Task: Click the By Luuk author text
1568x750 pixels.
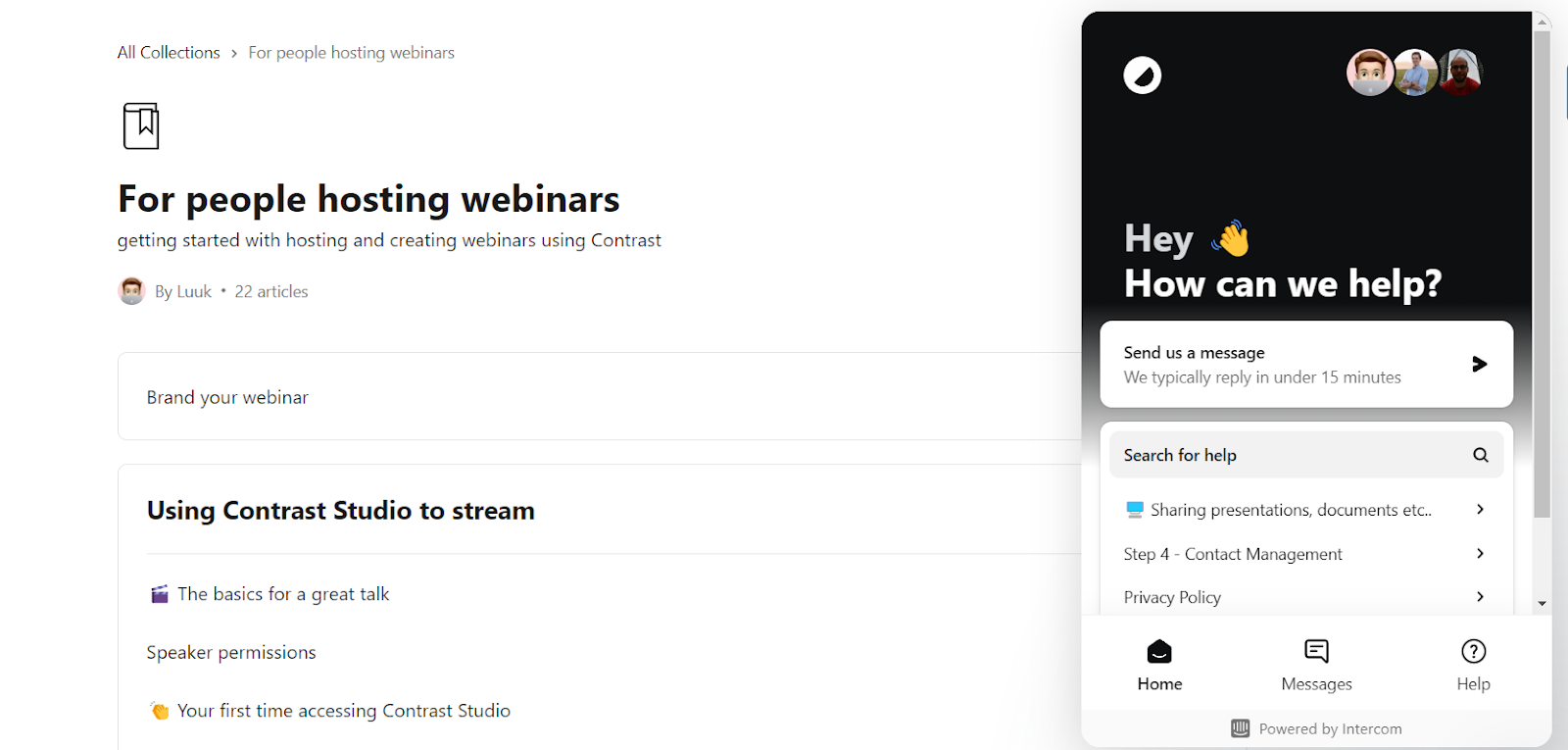Action: [183, 291]
